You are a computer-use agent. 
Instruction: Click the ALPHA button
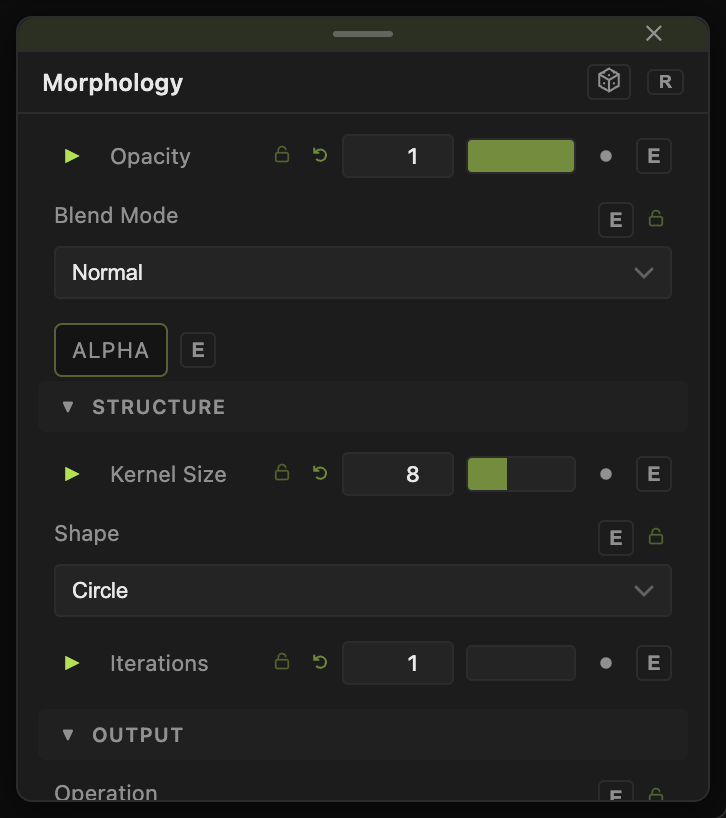pyautogui.click(x=111, y=350)
